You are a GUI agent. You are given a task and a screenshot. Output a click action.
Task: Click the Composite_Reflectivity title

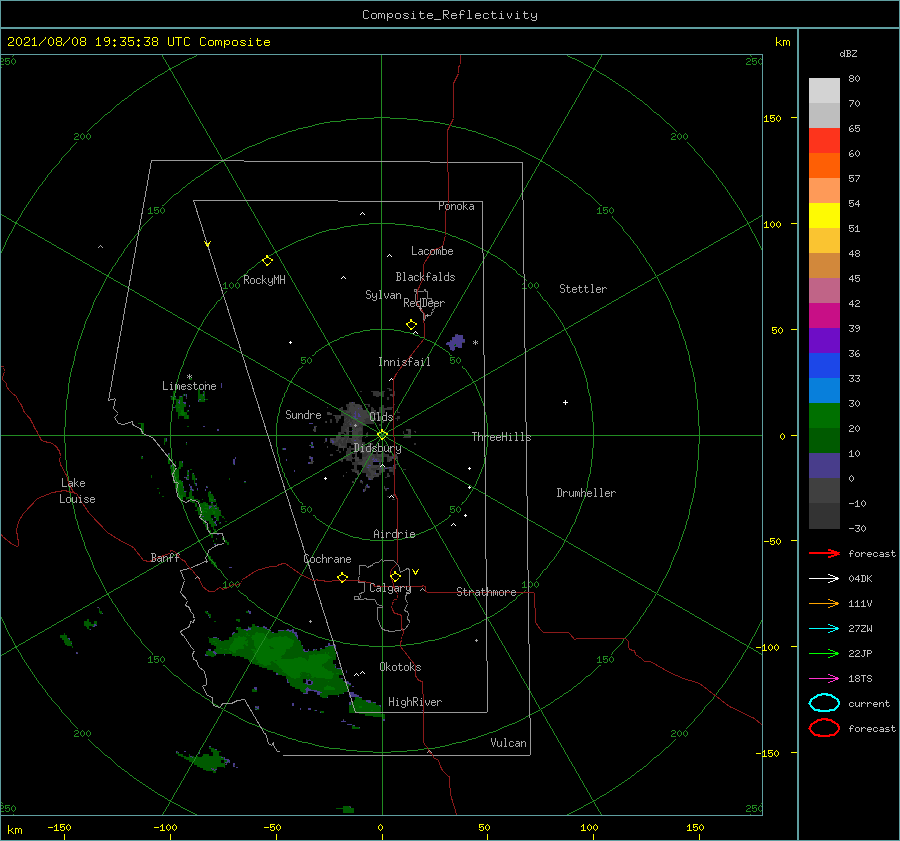(450, 15)
